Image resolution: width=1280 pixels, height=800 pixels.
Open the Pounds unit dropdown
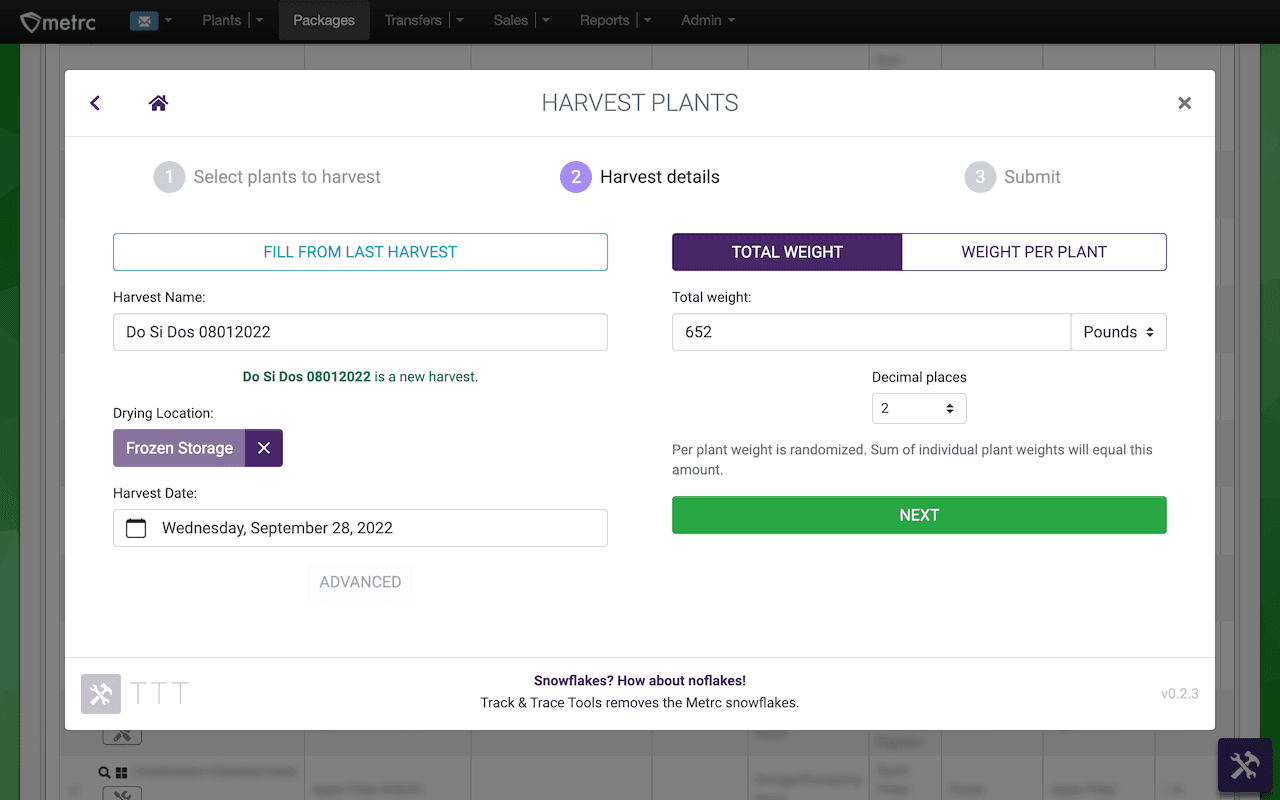coord(1118,331)
